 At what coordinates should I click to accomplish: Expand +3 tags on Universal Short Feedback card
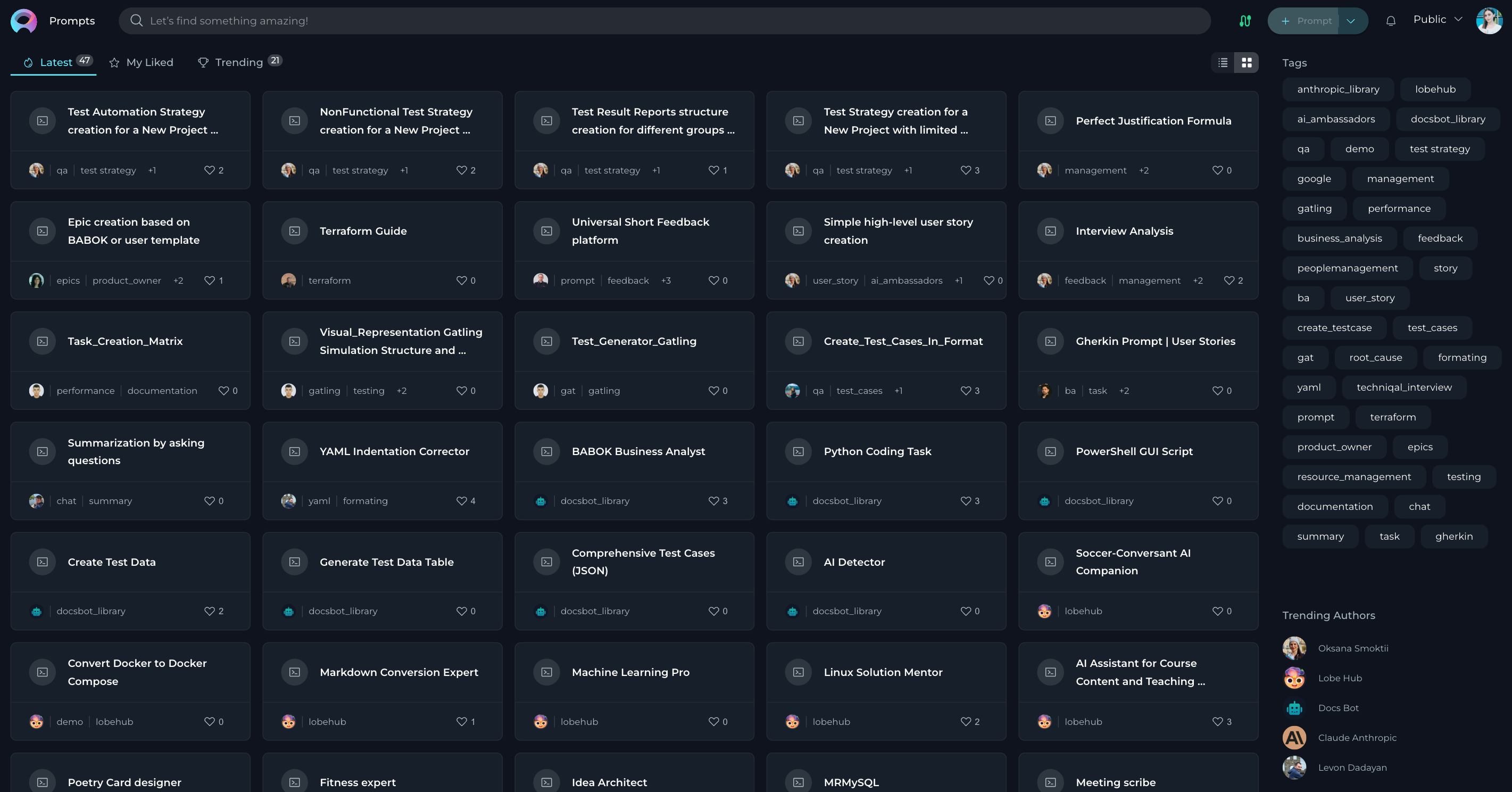click(x=666, y=280)
